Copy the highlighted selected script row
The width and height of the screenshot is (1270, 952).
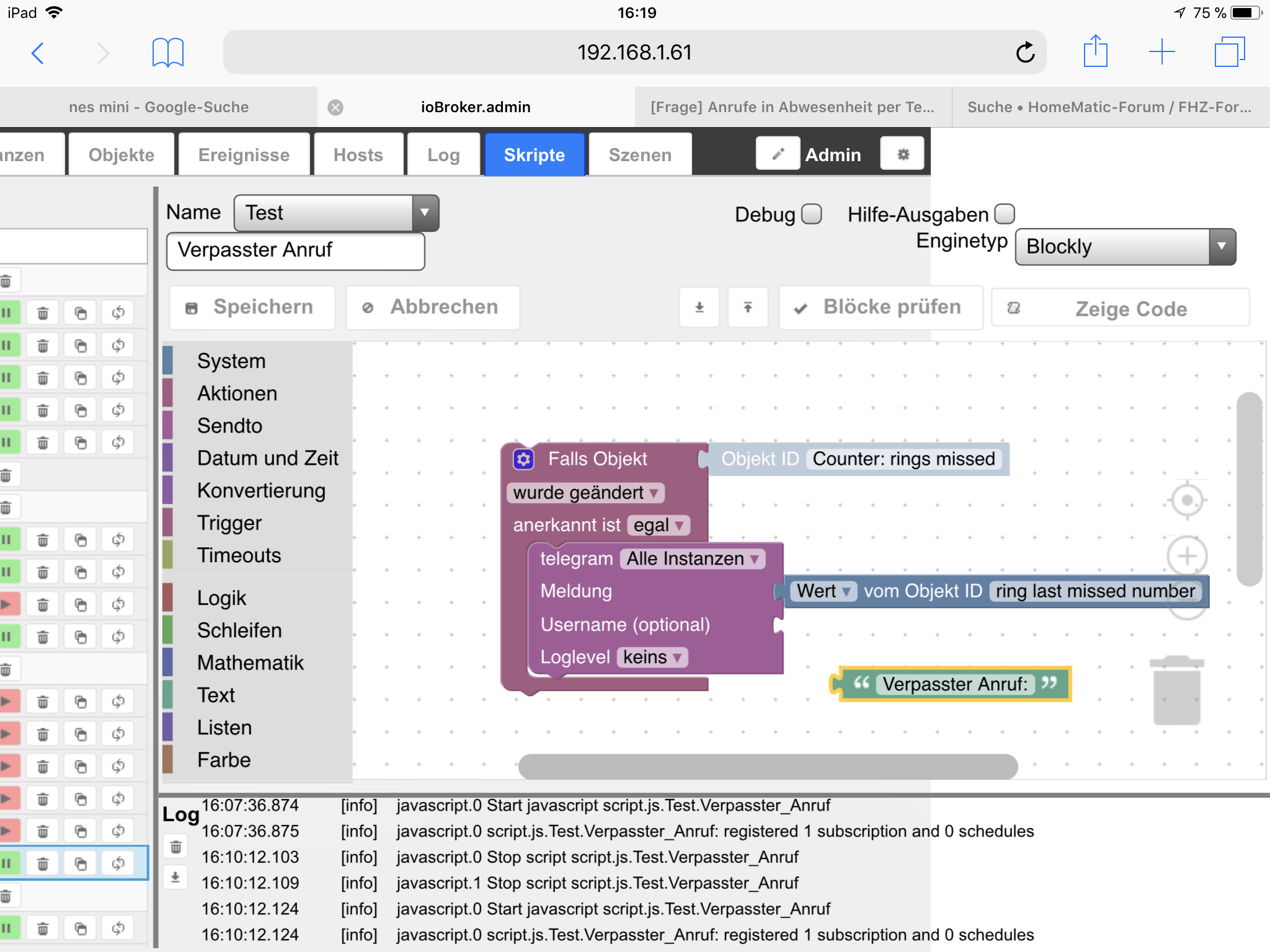81,863
